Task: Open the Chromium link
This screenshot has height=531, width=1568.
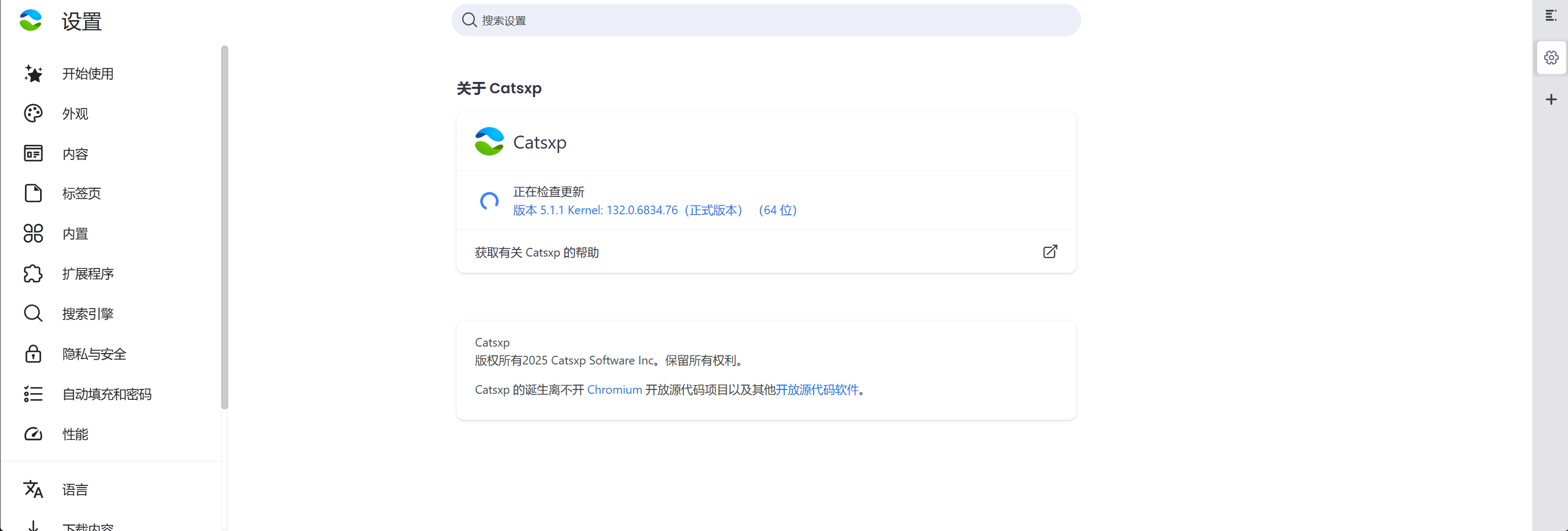Action: pos(614,390)
